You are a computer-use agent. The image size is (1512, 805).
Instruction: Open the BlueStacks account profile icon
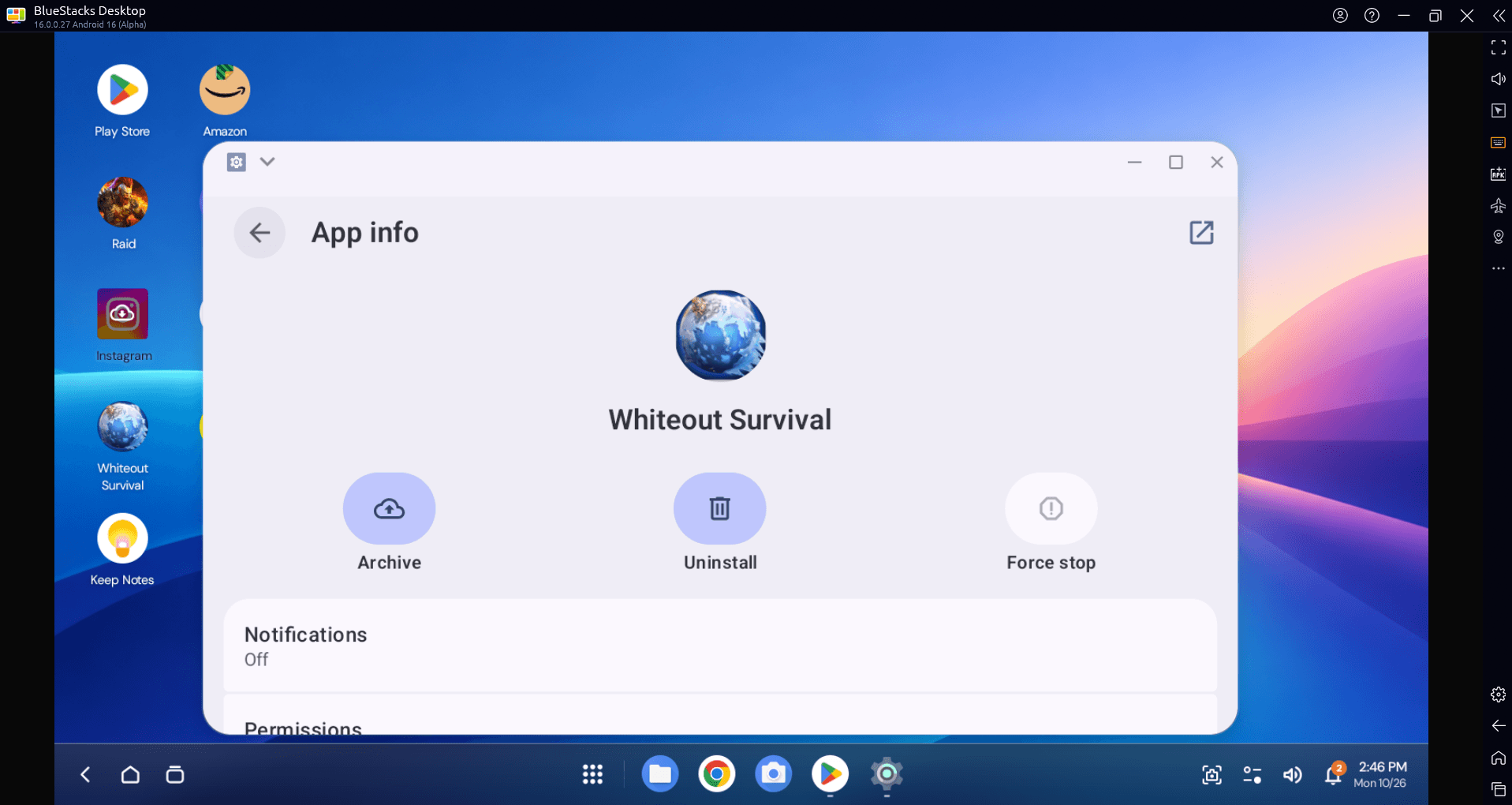pyautogui.click(x=1340, y=16)
